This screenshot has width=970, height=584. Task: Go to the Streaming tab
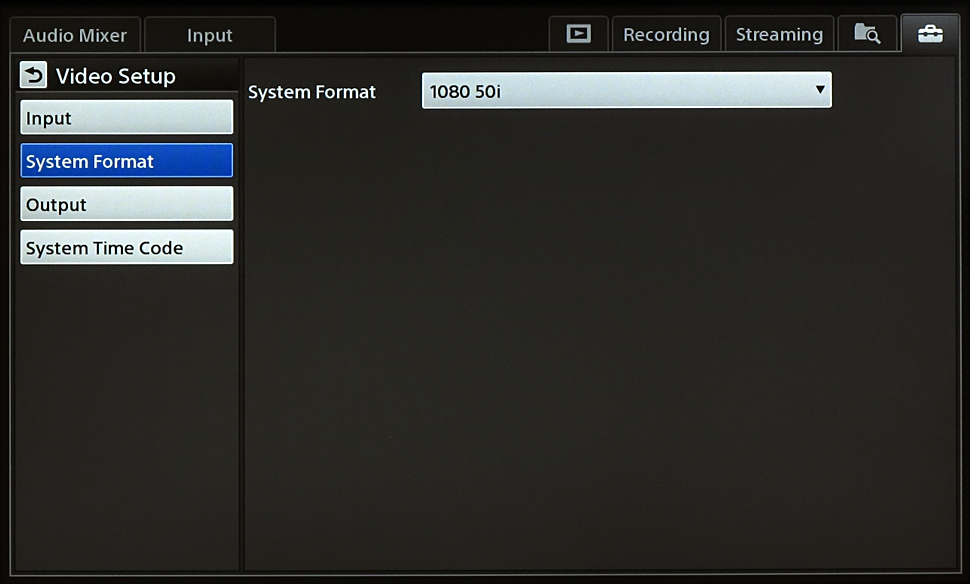click(779, 35)
